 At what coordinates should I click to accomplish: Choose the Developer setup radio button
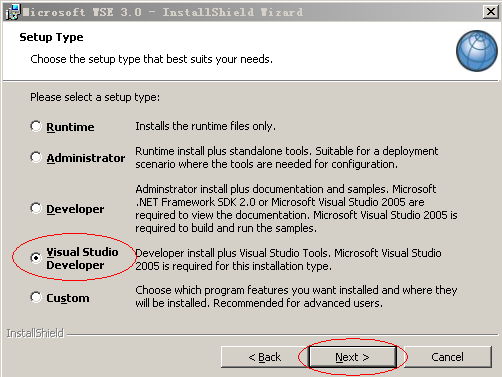click(x=36, y=208)
